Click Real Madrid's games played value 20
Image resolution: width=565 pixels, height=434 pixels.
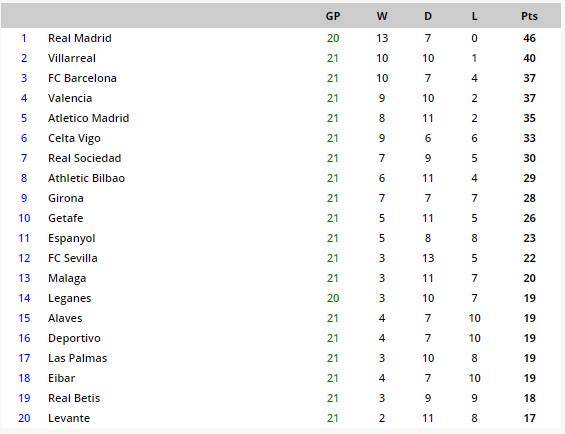point(333,38)
